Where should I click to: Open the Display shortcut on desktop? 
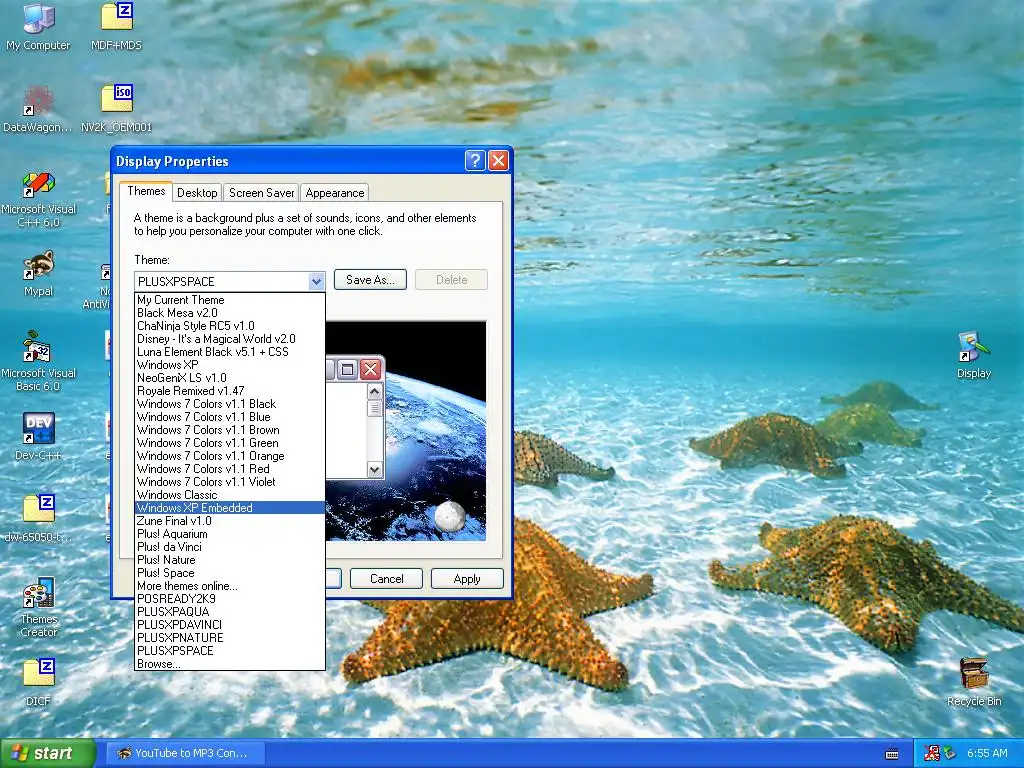(974, 356)
